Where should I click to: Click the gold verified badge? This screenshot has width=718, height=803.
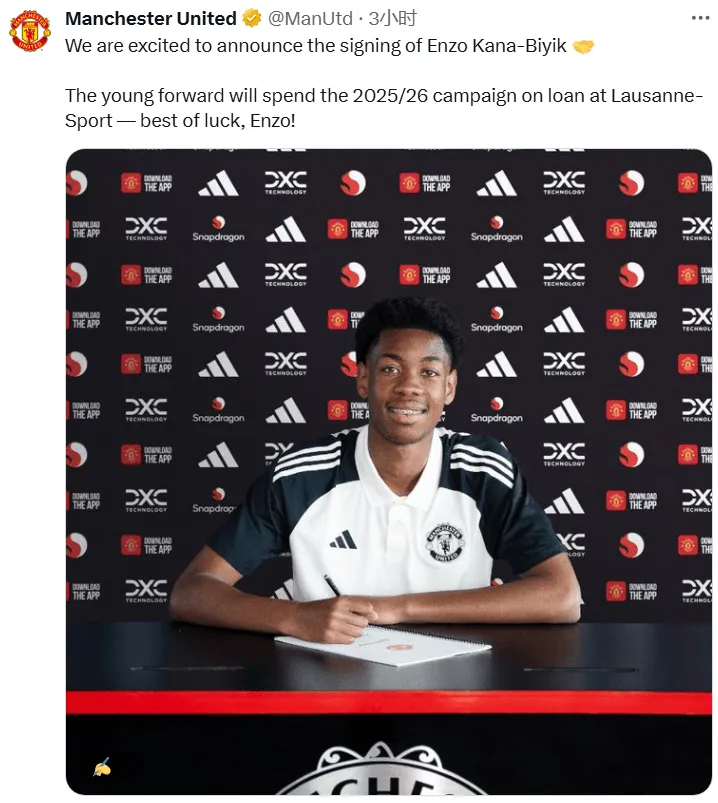click(x=251, y=18)
